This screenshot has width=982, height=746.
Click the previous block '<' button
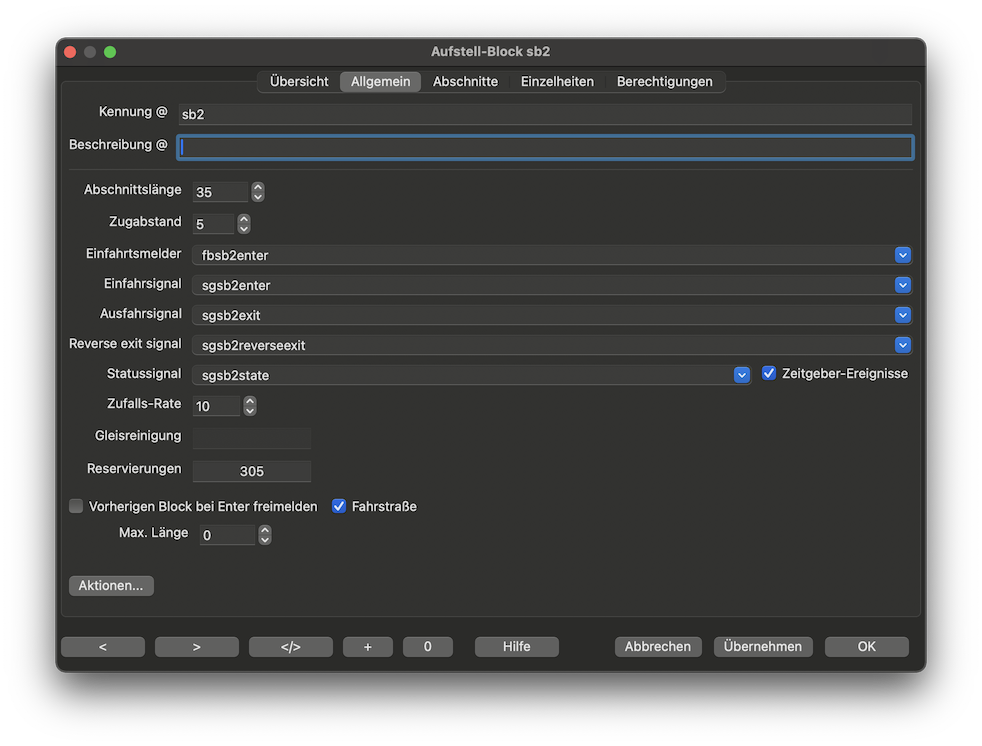coord(103,647)
